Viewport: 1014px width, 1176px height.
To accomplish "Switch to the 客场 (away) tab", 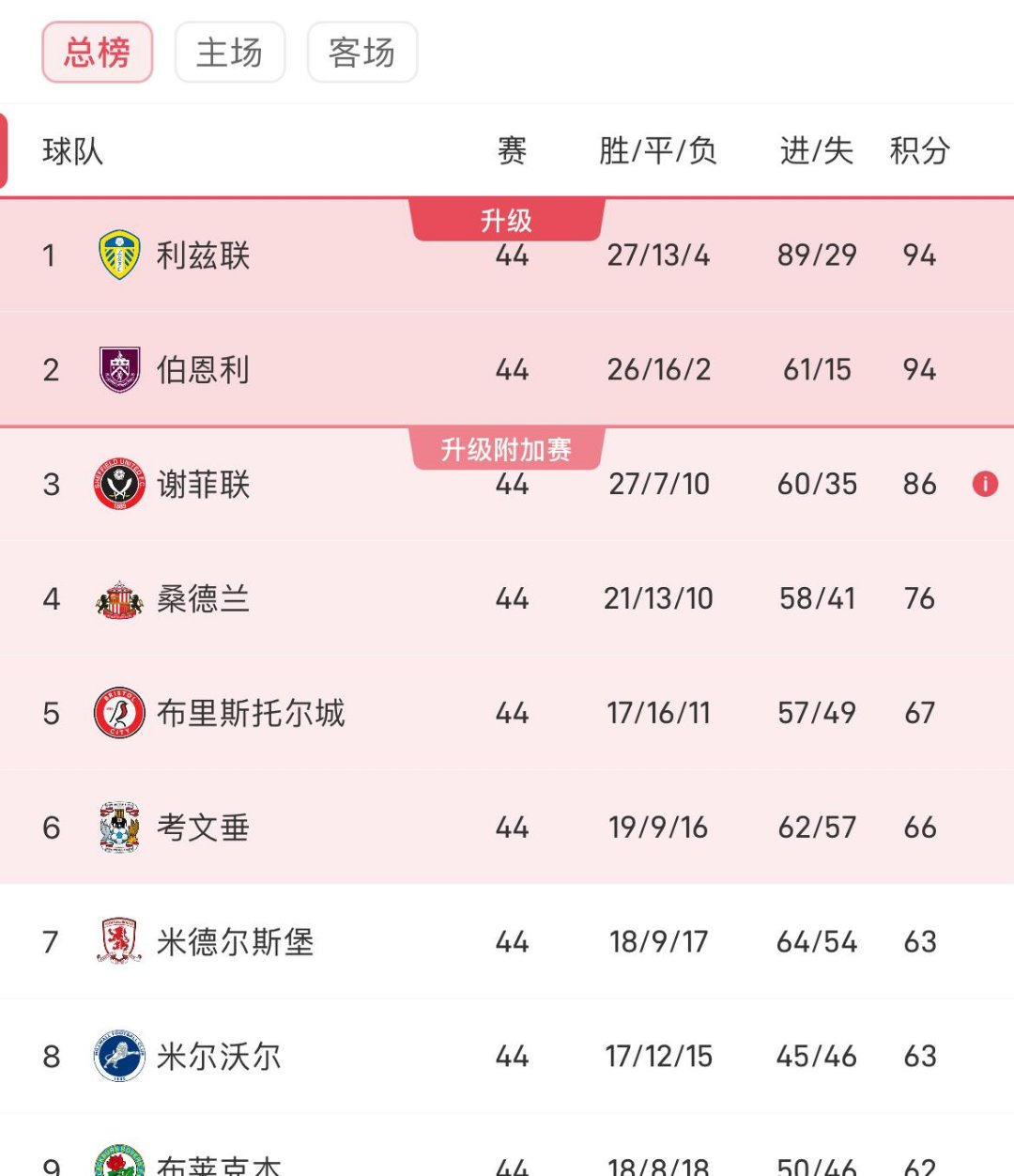I will [x=362, y=53].
